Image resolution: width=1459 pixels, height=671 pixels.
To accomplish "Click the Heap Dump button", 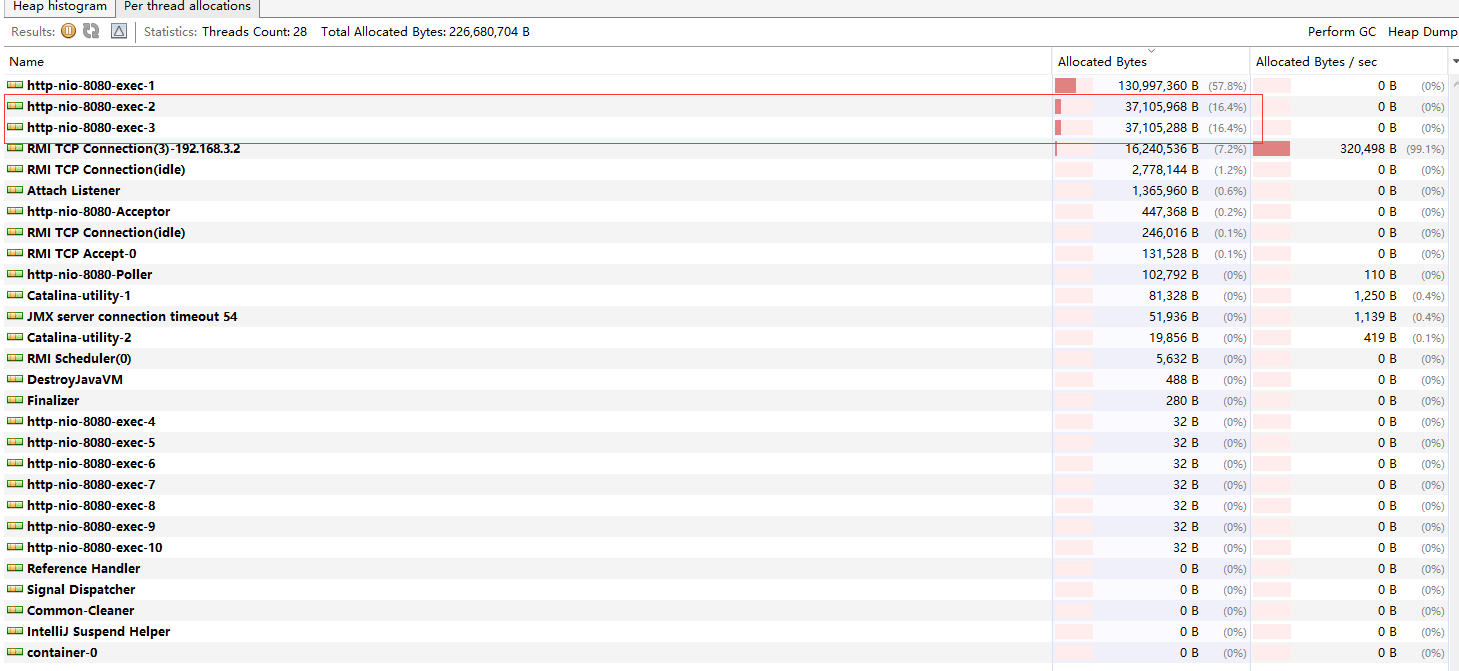I will pos(1422,31).
